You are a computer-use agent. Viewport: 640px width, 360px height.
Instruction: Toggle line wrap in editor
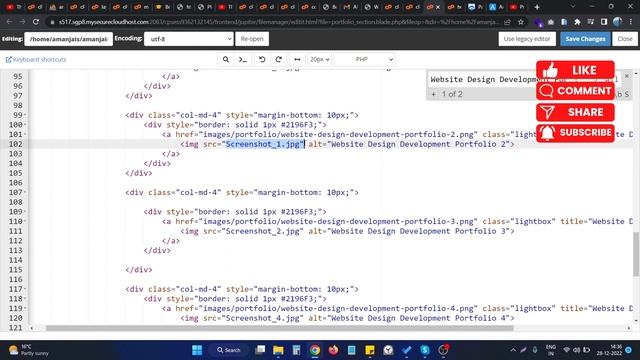pyautogui.click(x=297, y=60)
